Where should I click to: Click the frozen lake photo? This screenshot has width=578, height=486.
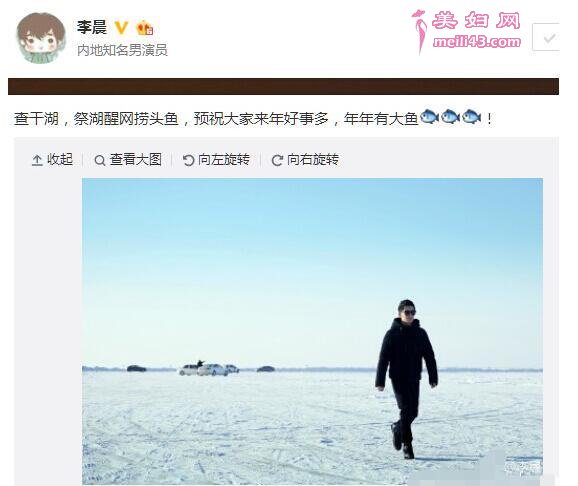[x=312, y=331]
